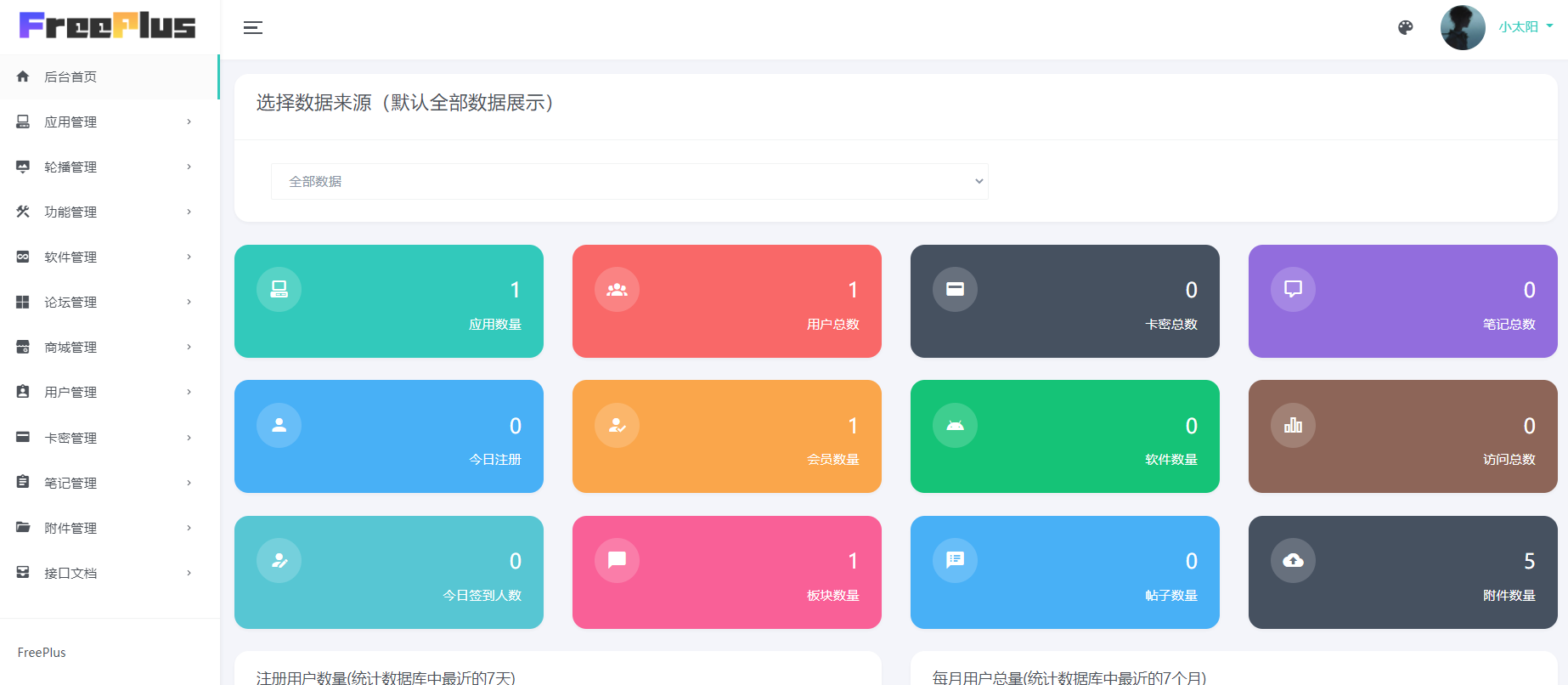
Task: Click the 访问总数 bar chart icon
Action: coord(1293,425)
